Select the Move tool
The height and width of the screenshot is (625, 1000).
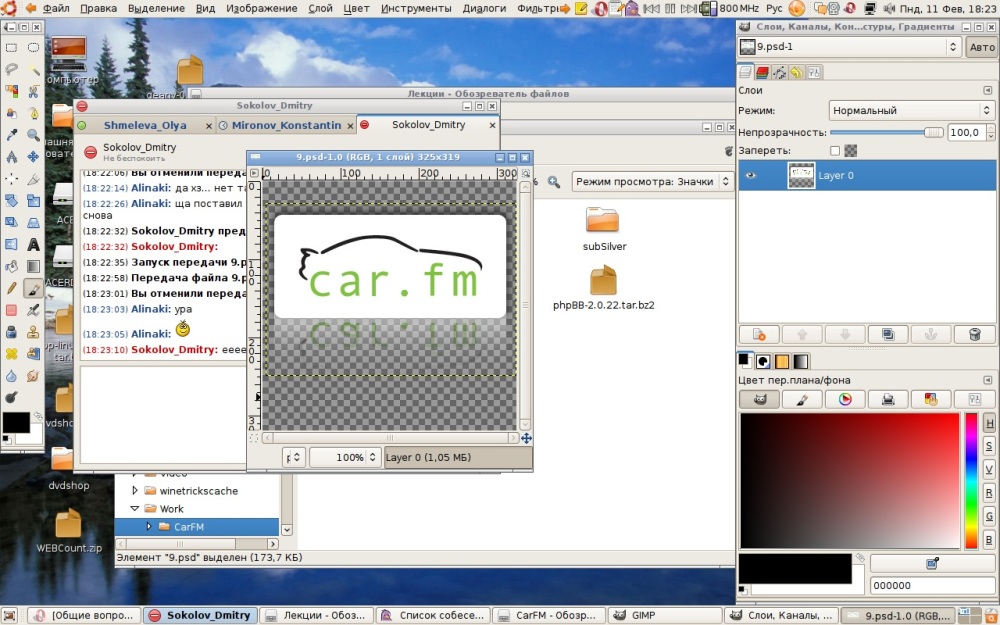pyautogui.click(x=33, y=156)
